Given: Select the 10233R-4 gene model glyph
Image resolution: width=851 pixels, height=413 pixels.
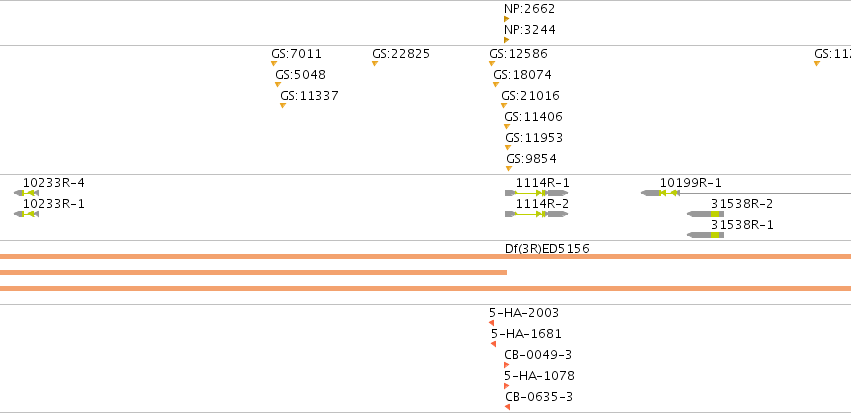Looking at the screenshot, I should click(x=27, y=193).
